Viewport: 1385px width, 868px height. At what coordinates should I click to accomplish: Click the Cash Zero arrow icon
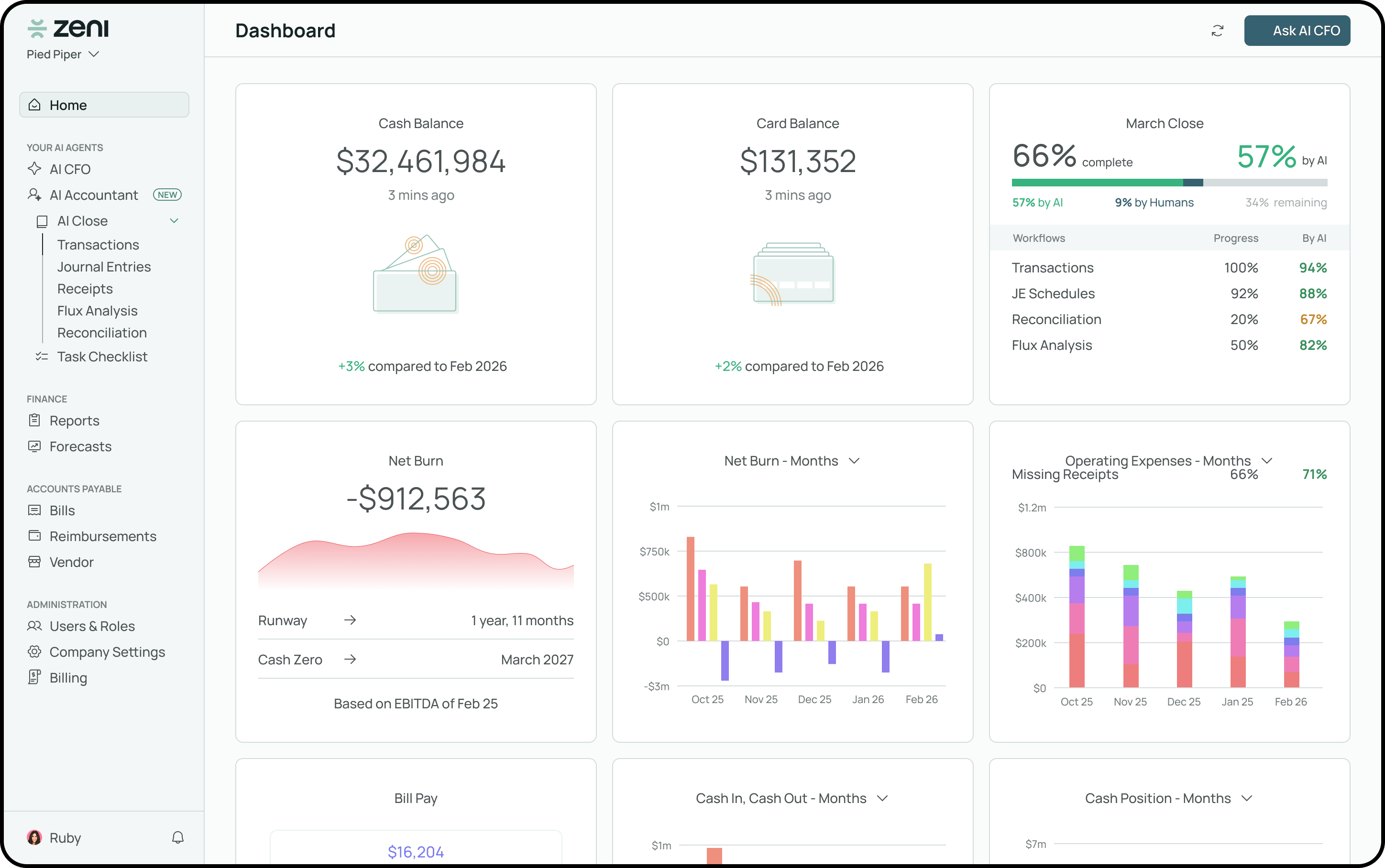tap(350, 659)
